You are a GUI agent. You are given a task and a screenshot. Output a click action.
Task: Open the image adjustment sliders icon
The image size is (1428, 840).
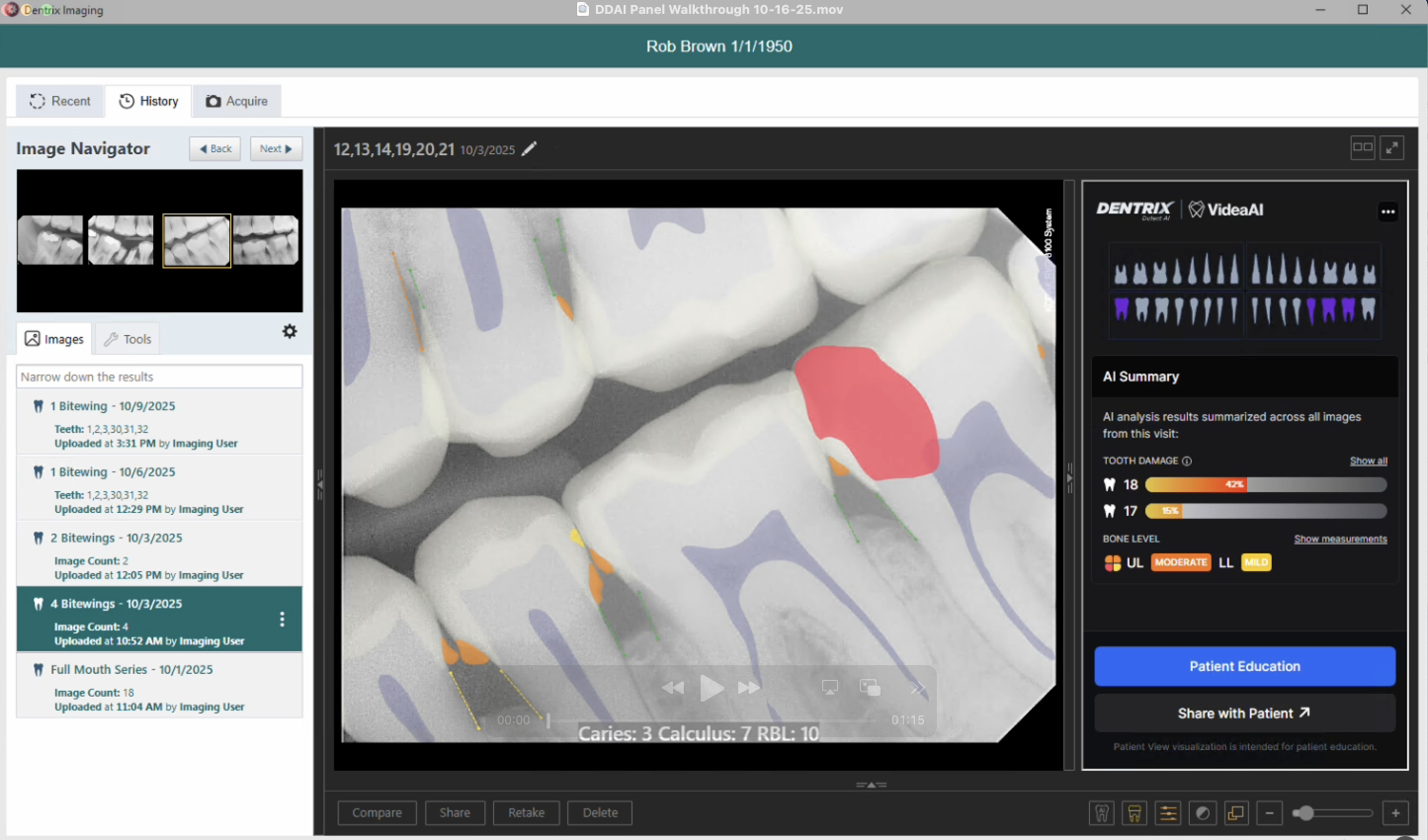tap(1168, 813)
